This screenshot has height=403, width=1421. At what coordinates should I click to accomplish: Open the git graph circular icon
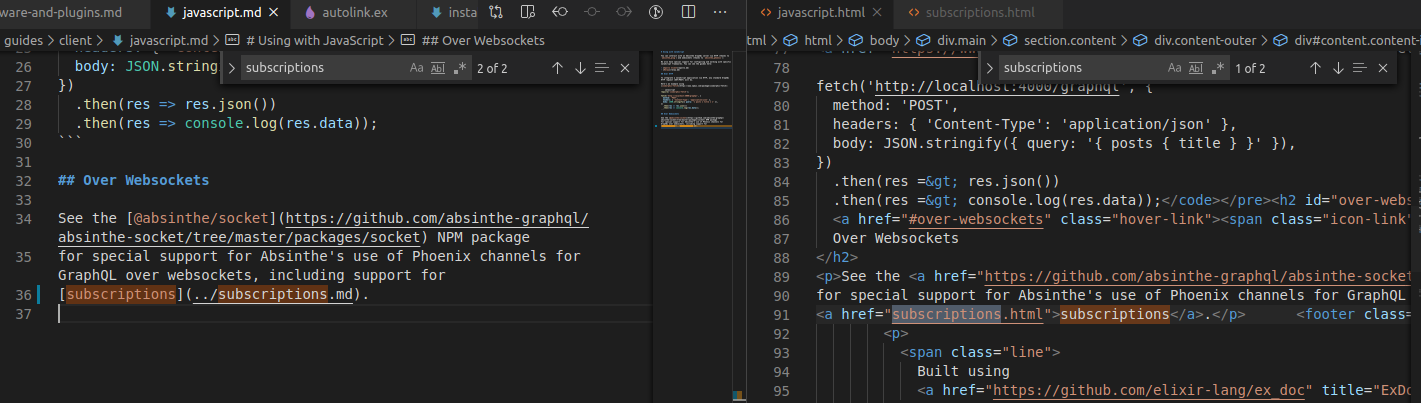click(656, 13)
